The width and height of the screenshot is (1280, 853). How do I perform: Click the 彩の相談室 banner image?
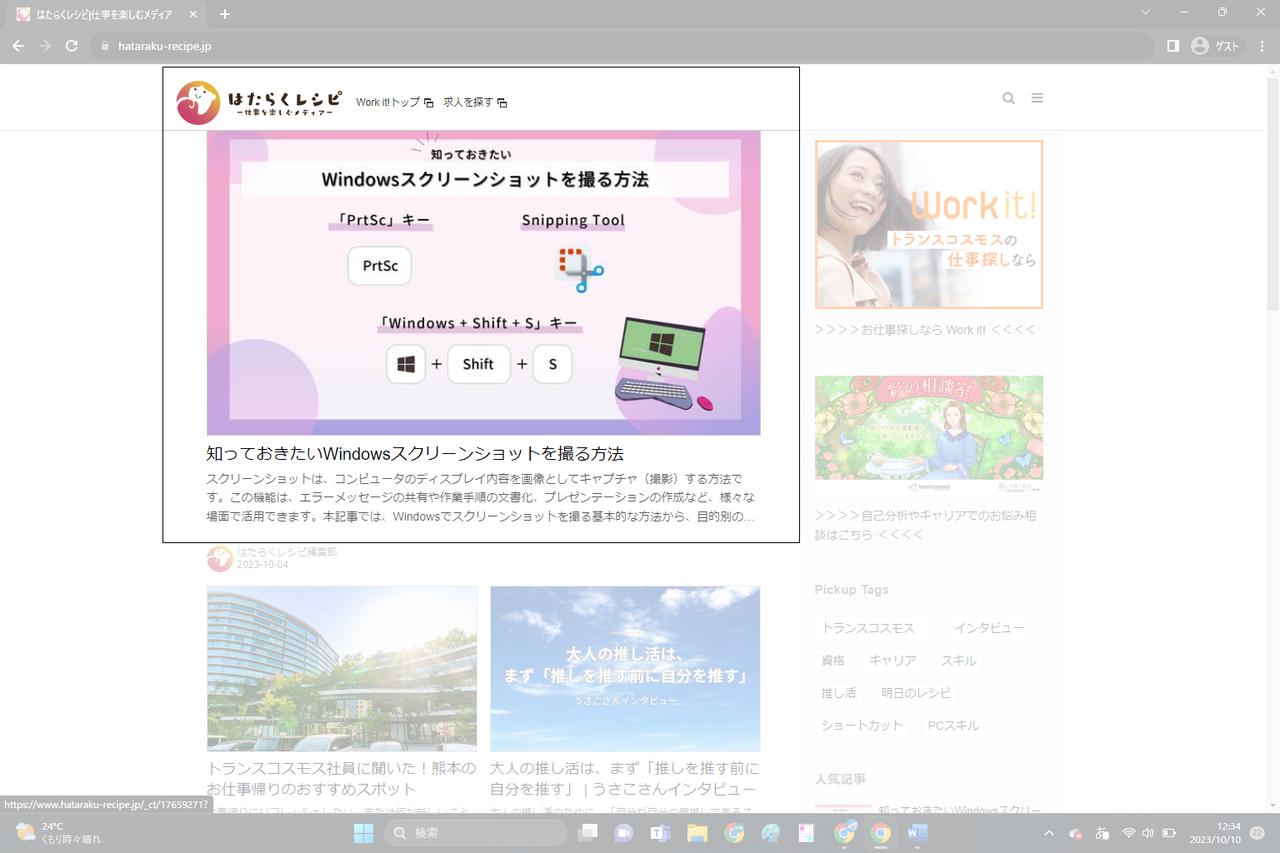coord(928,434)
